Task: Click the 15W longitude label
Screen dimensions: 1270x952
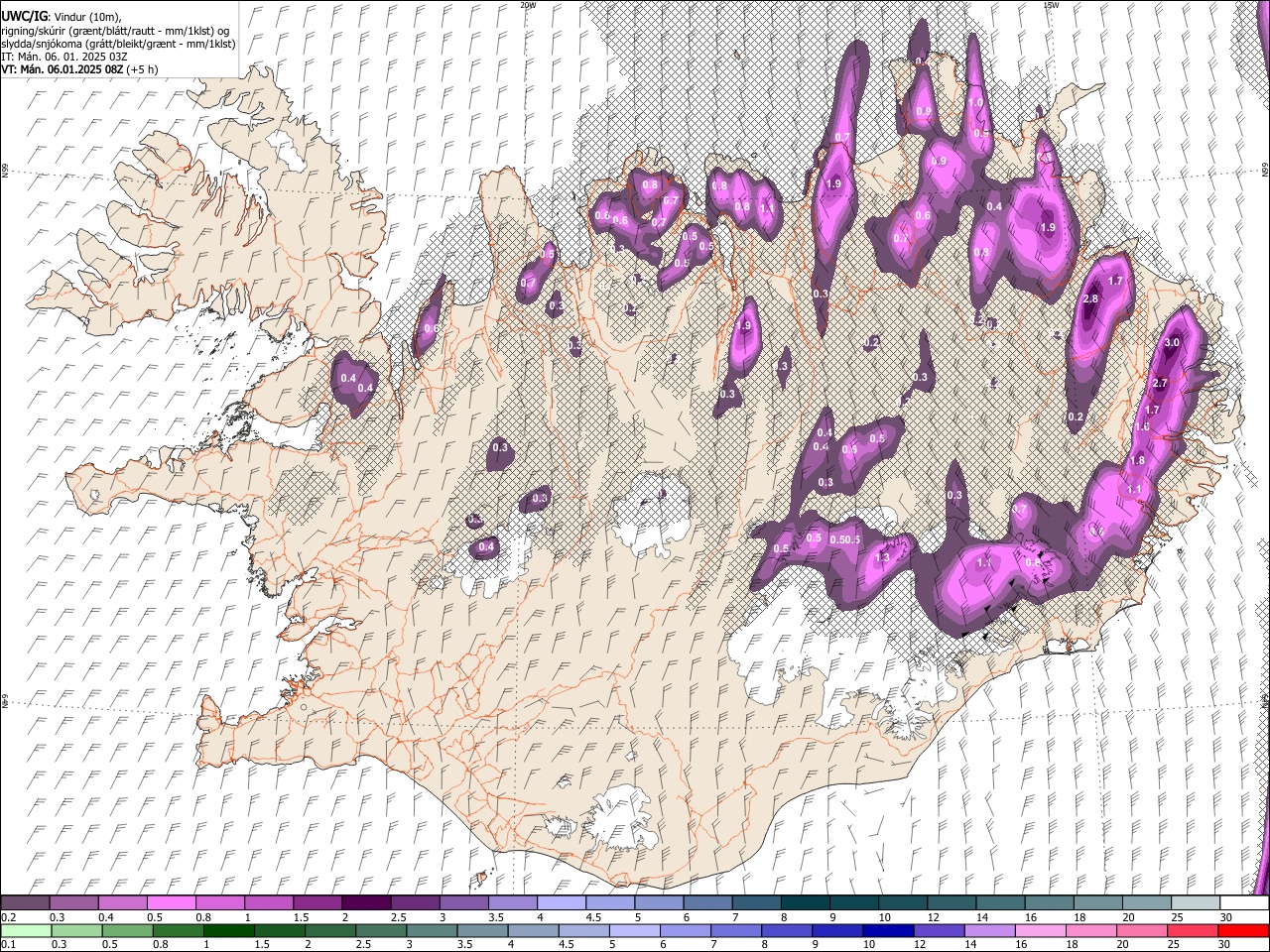Action: coord(1051,5)
